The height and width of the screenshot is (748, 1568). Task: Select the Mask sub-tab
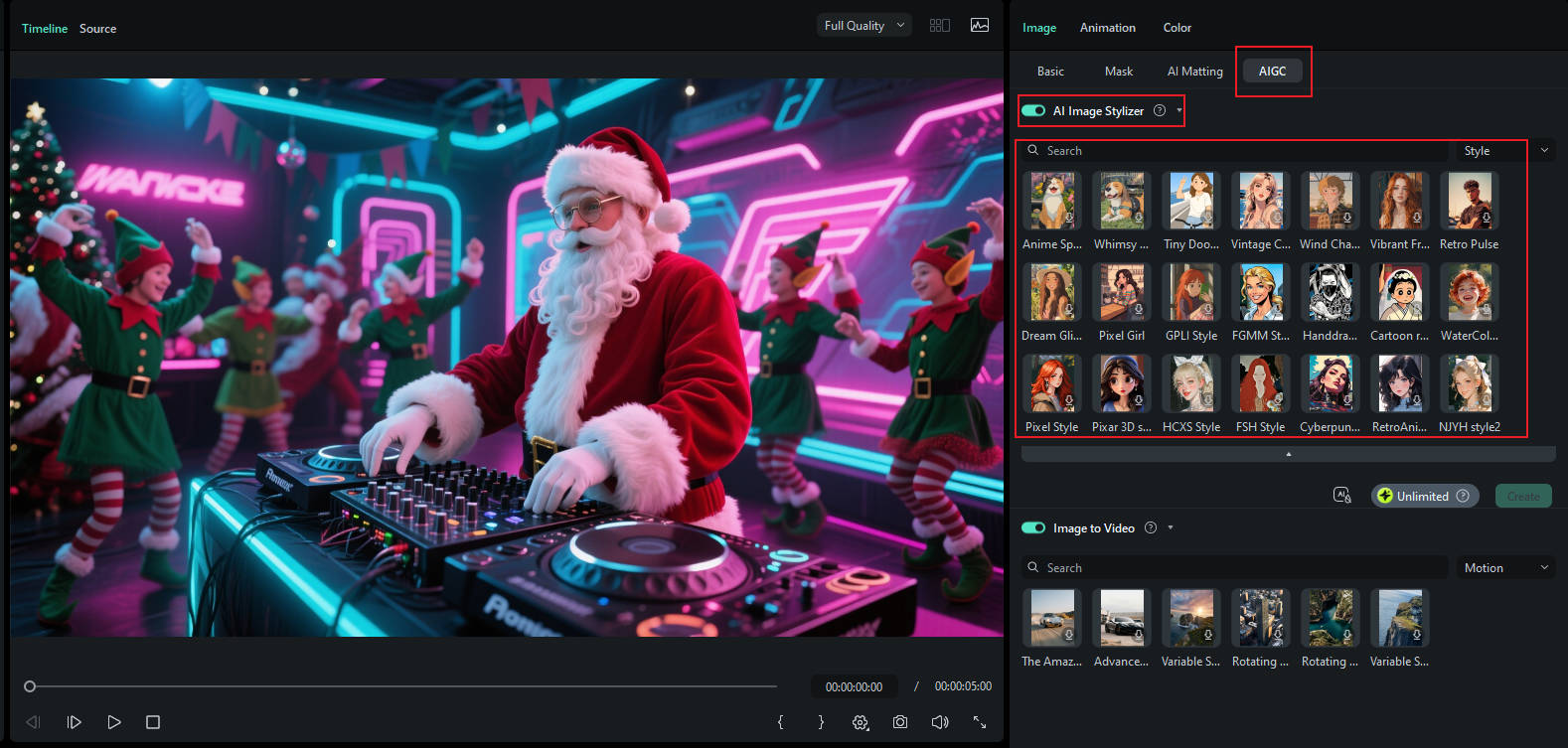tap(1119, 72)
